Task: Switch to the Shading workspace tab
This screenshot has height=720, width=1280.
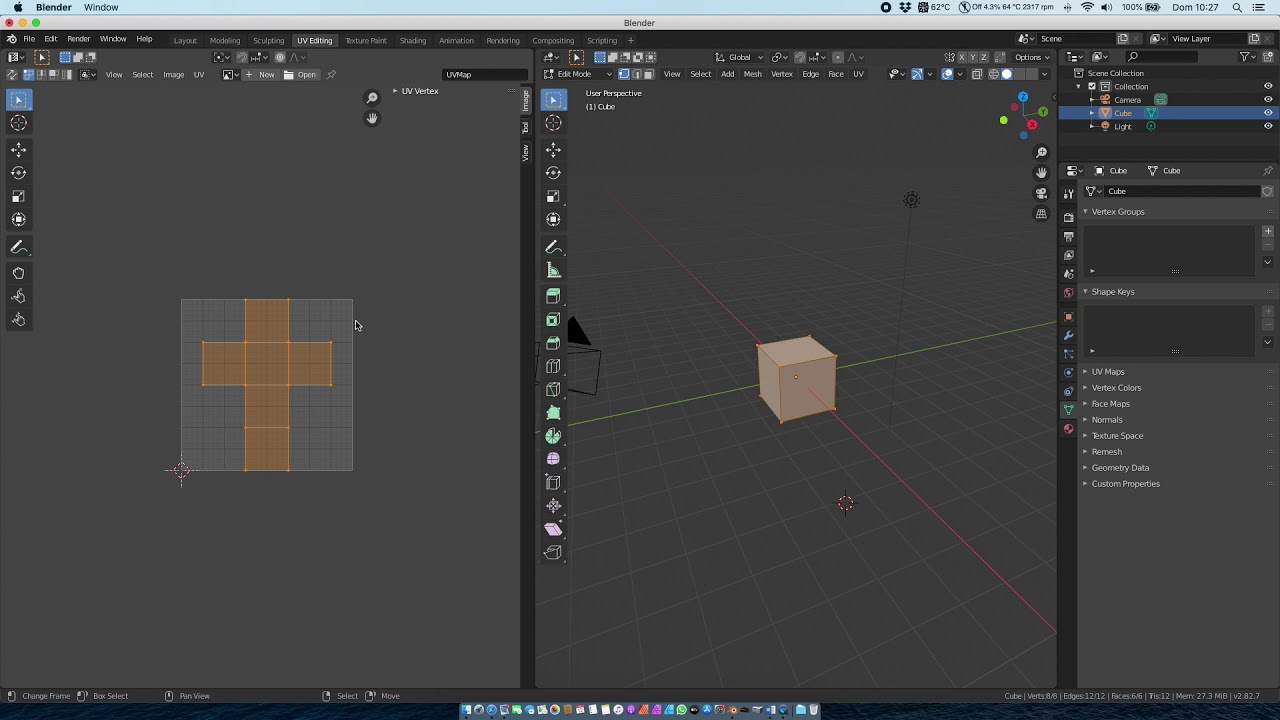Action: [x=413, y=41]
